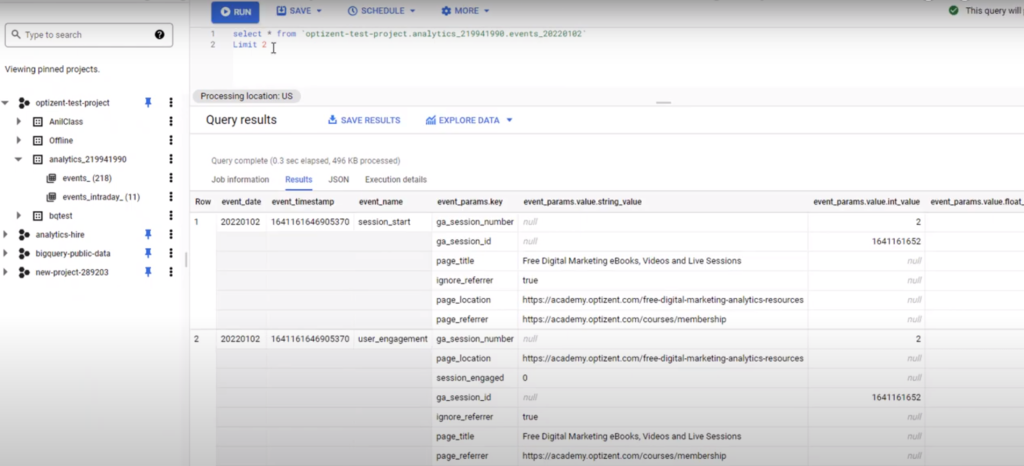Click Save Results button
This screenshot has width=1024, height=466.
(364, 120)
